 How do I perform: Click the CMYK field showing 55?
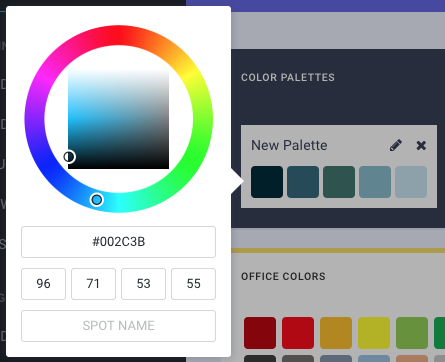193,284
